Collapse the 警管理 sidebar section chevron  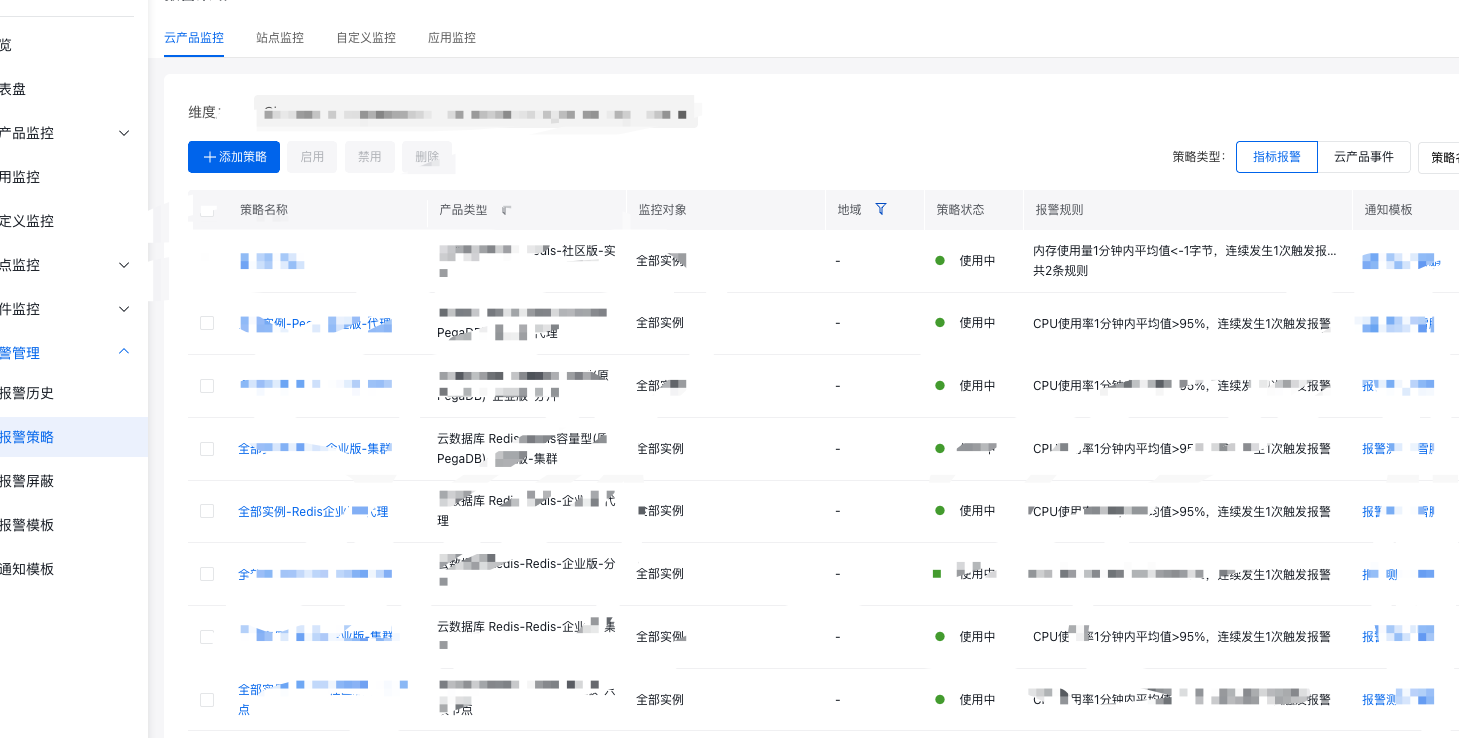[124, 352]
